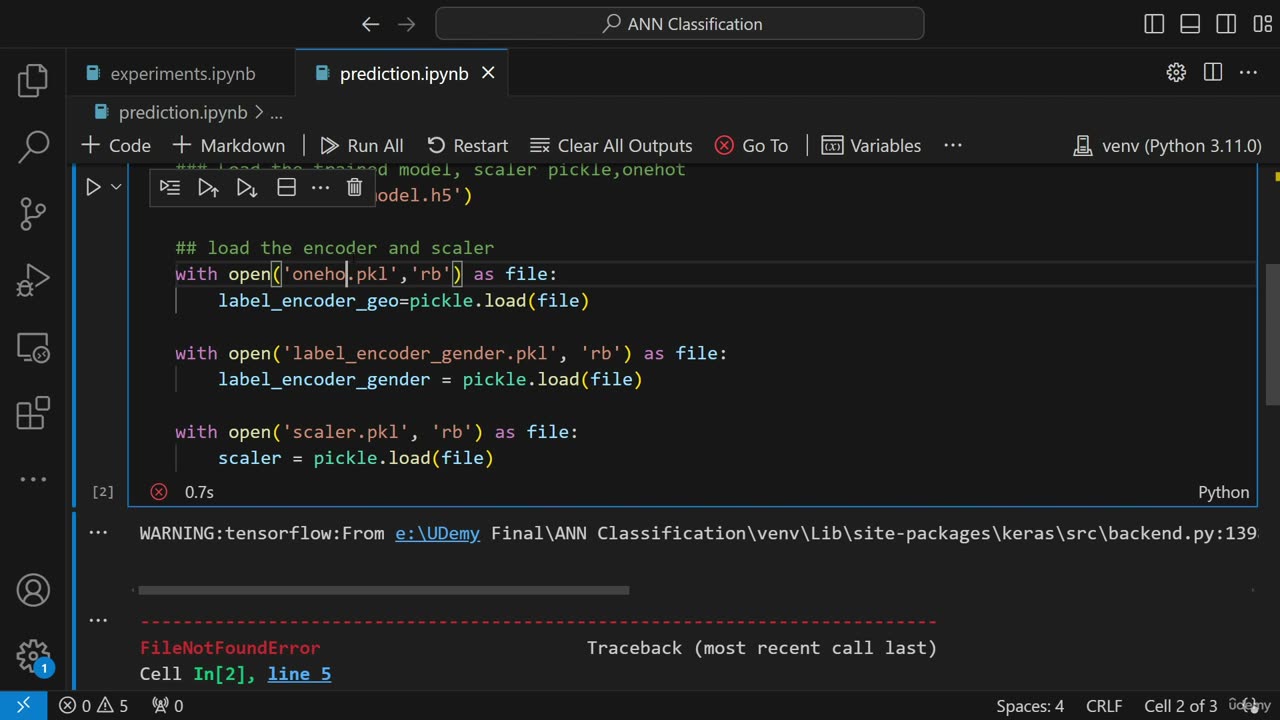
Task: Delete the cell with the trash icon
Action: pyautogui.click(x=354, y=187)
